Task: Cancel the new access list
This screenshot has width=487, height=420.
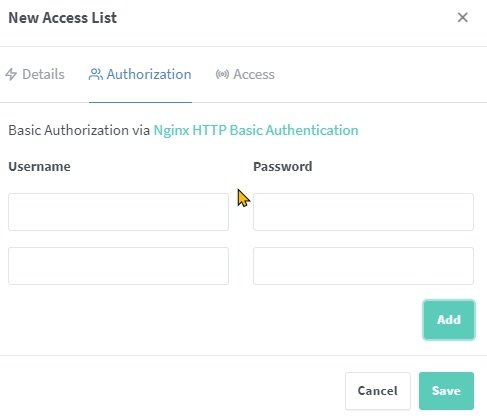Action: coord(378,391)
